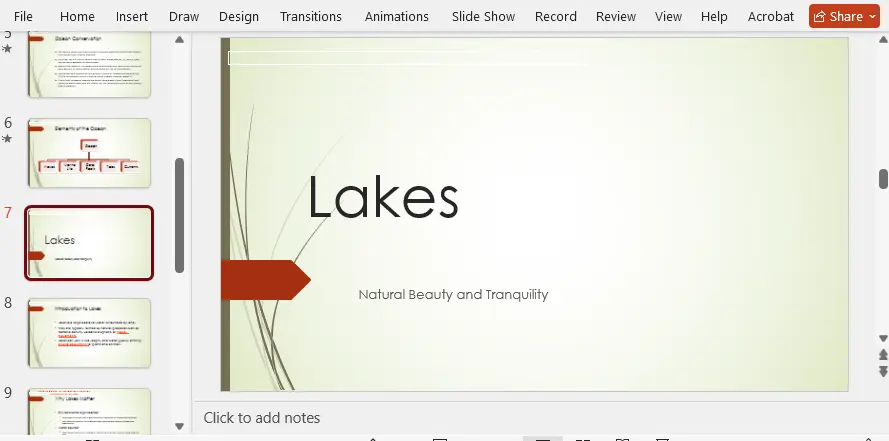The width and height of the screenshot is (889, 441).
Task: Select the Introduction to Lakes slide thumbnail
Action: 89,333
